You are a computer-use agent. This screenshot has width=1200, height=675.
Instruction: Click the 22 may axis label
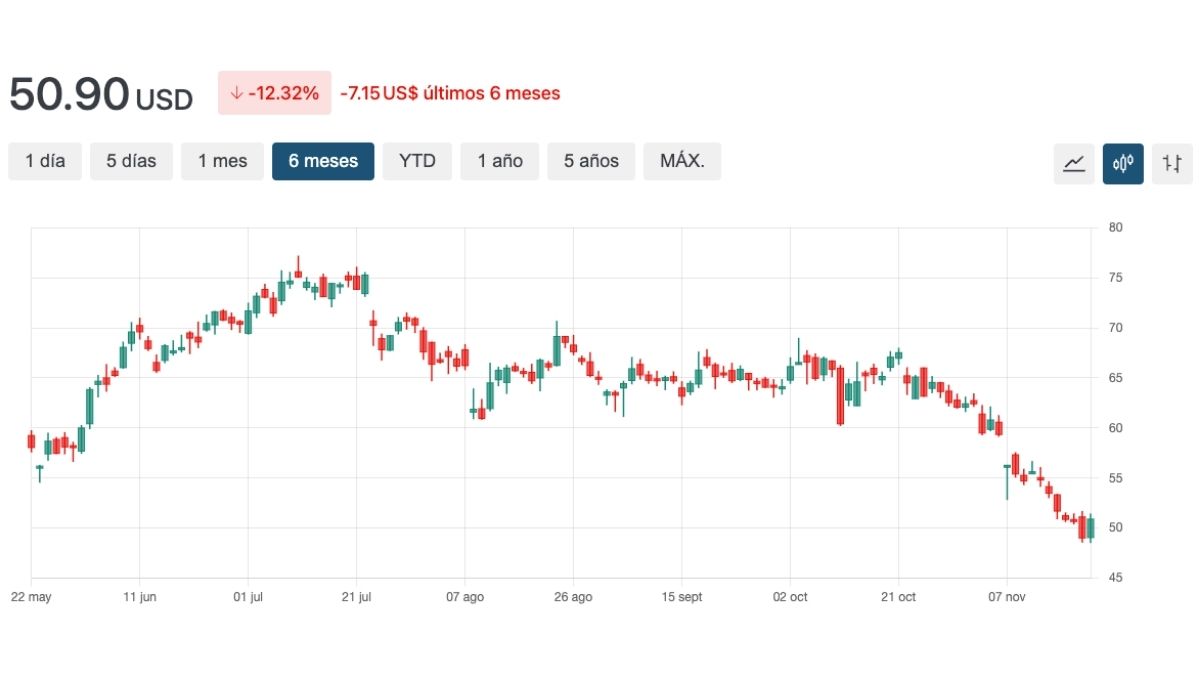coord(31,597)
